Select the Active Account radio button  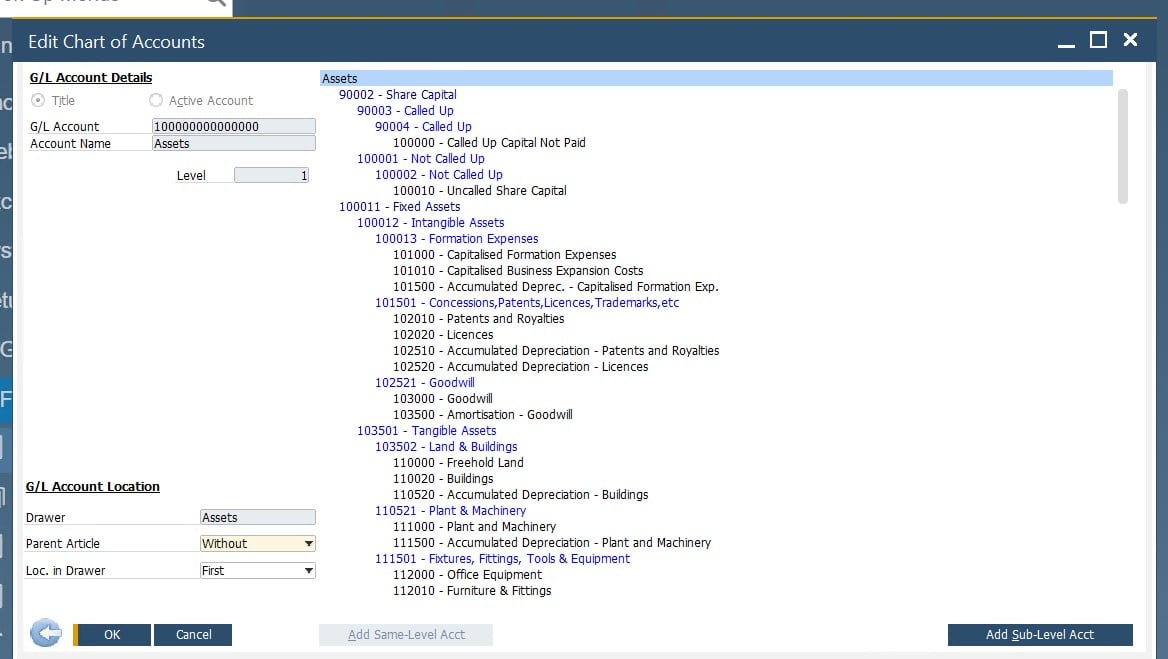coord(156,101)
